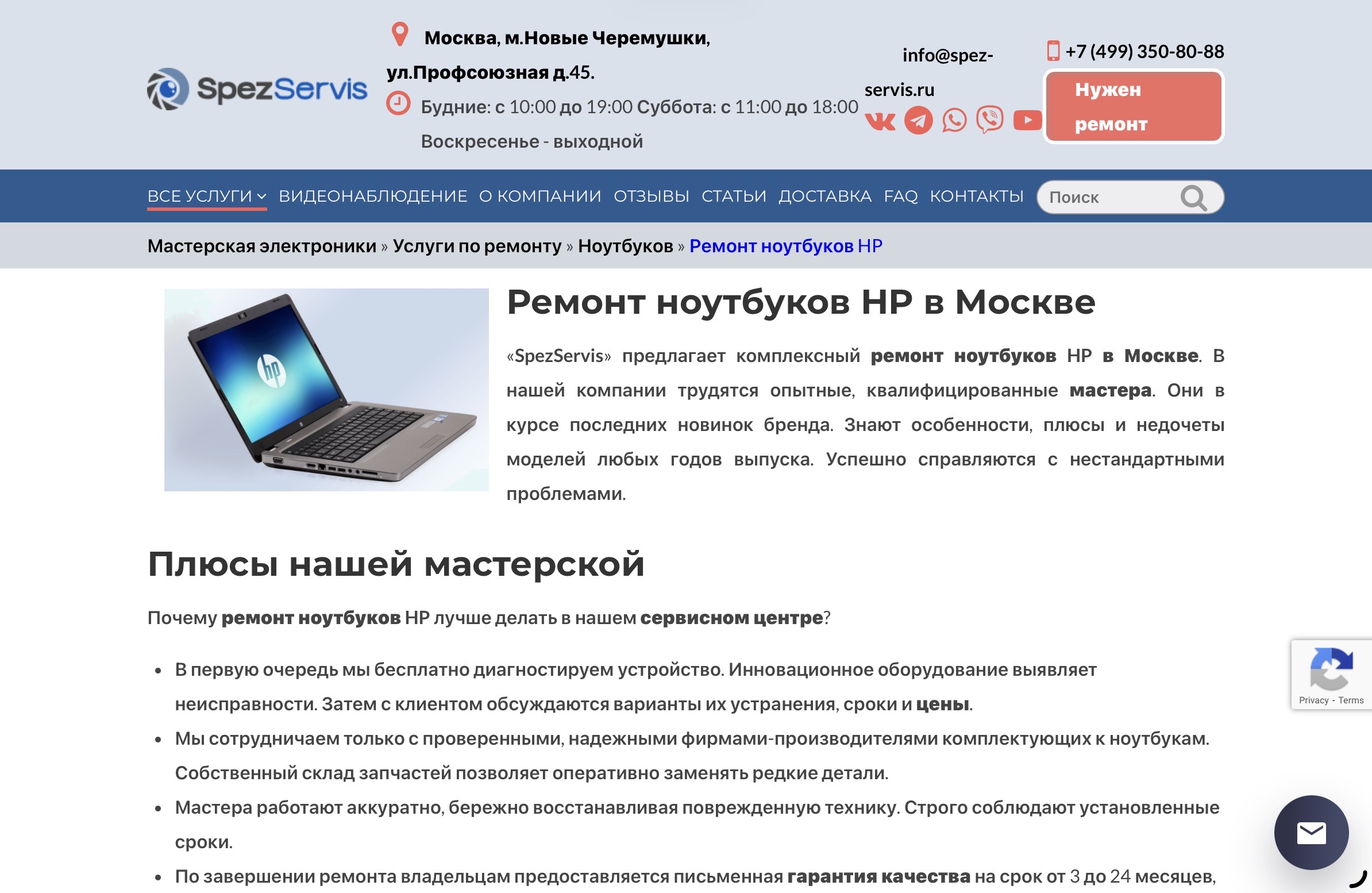Click the SpezServis logo
Viewport: 1372px width, 893px height.
point(257,90)
